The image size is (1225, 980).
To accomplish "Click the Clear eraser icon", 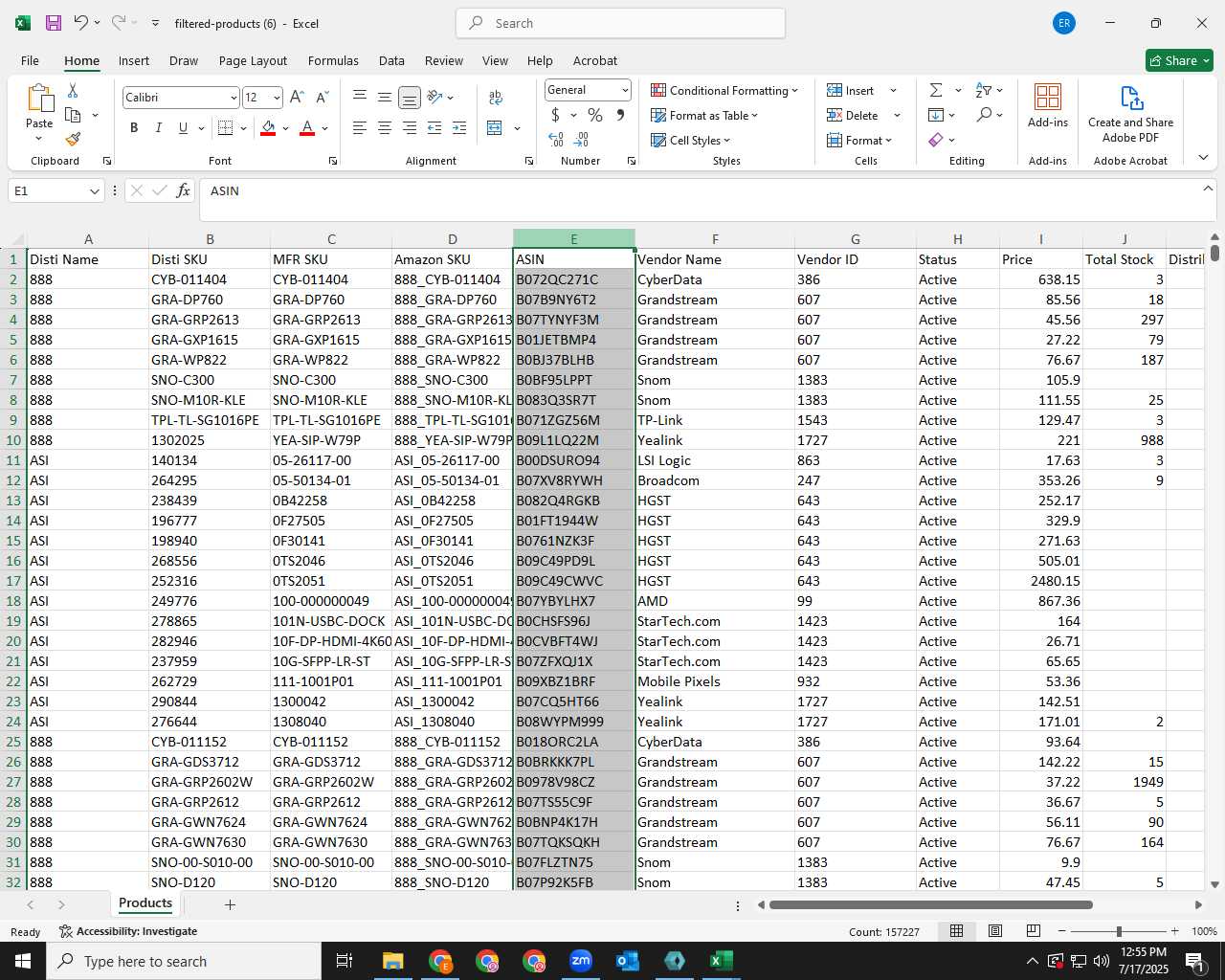I will (x=936, y=140).
